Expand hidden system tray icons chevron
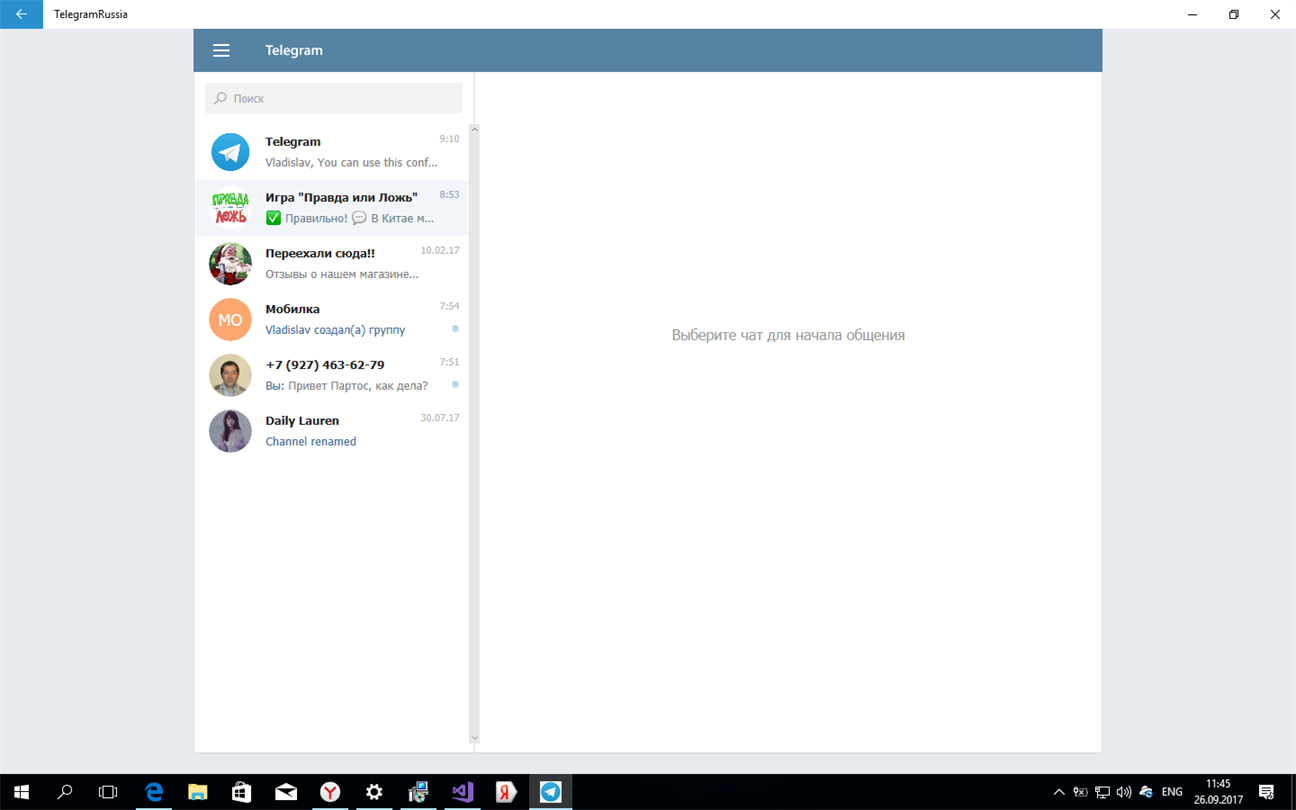The image size is (1296, 810). click(1059, 792)
